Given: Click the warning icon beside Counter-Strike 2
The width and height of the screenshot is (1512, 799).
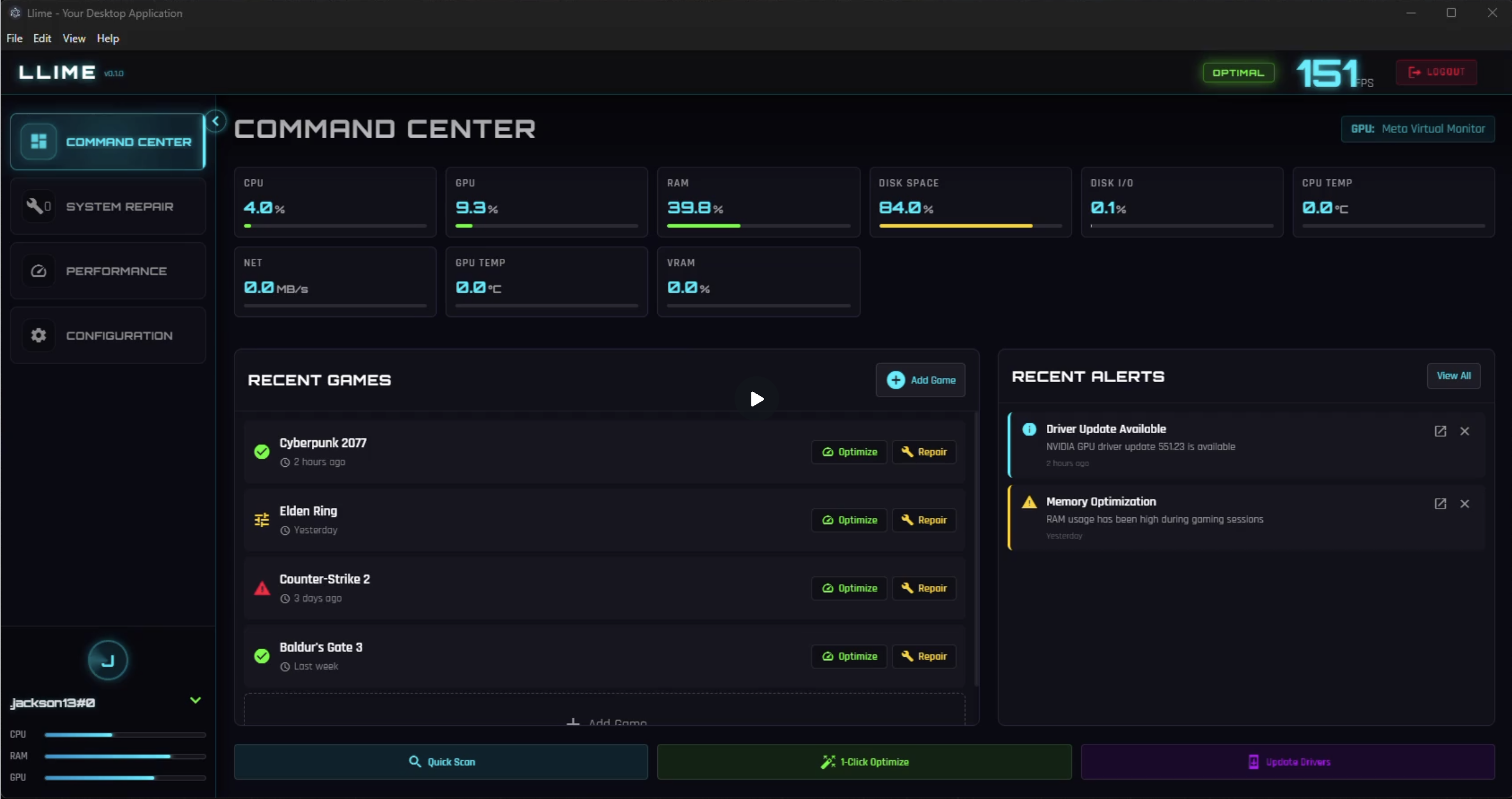Looking at the screenshot, I should coord(262,588).
